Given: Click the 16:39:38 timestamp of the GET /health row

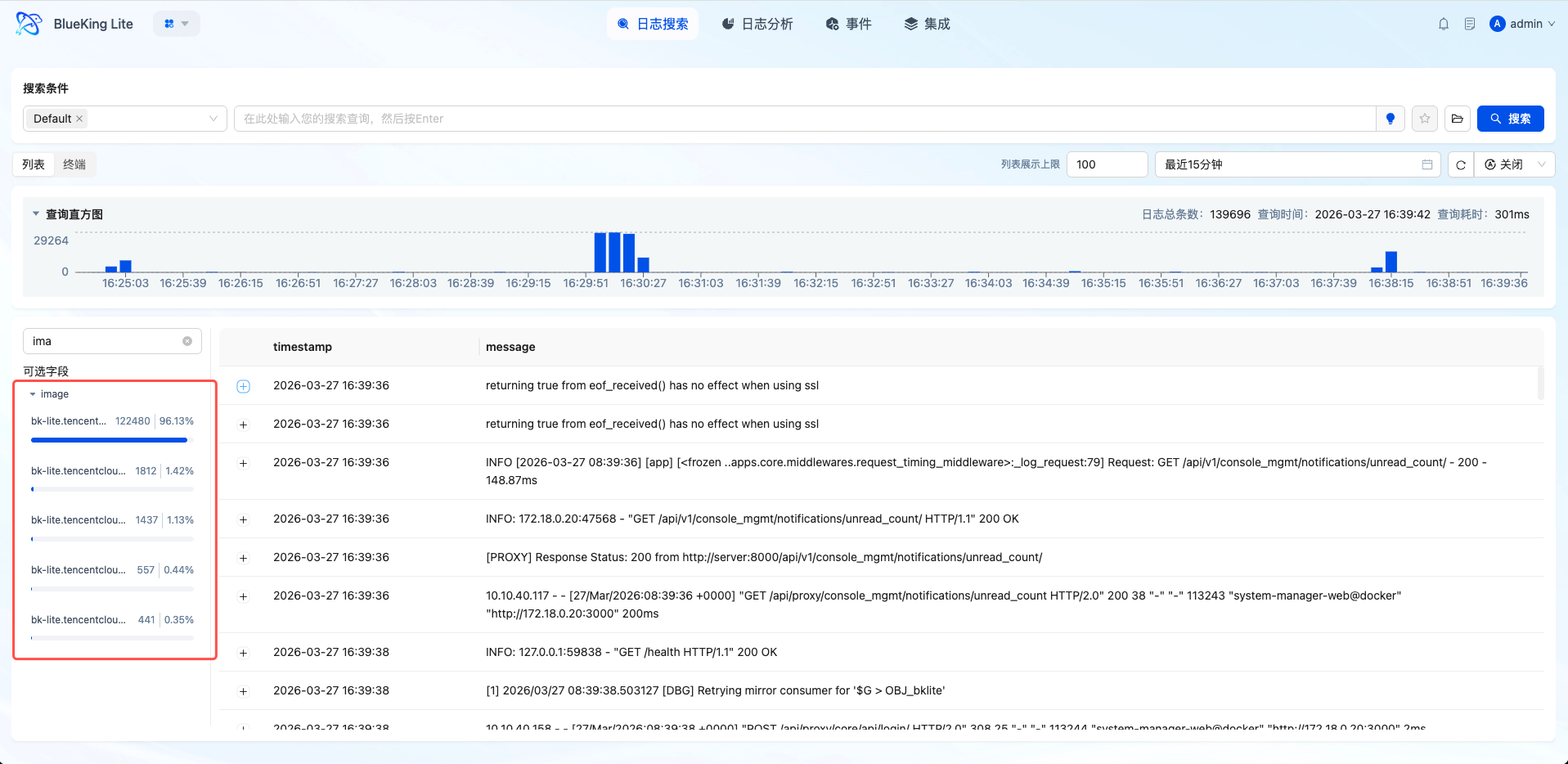Looking at the screenshot, I should pos(331,652).
